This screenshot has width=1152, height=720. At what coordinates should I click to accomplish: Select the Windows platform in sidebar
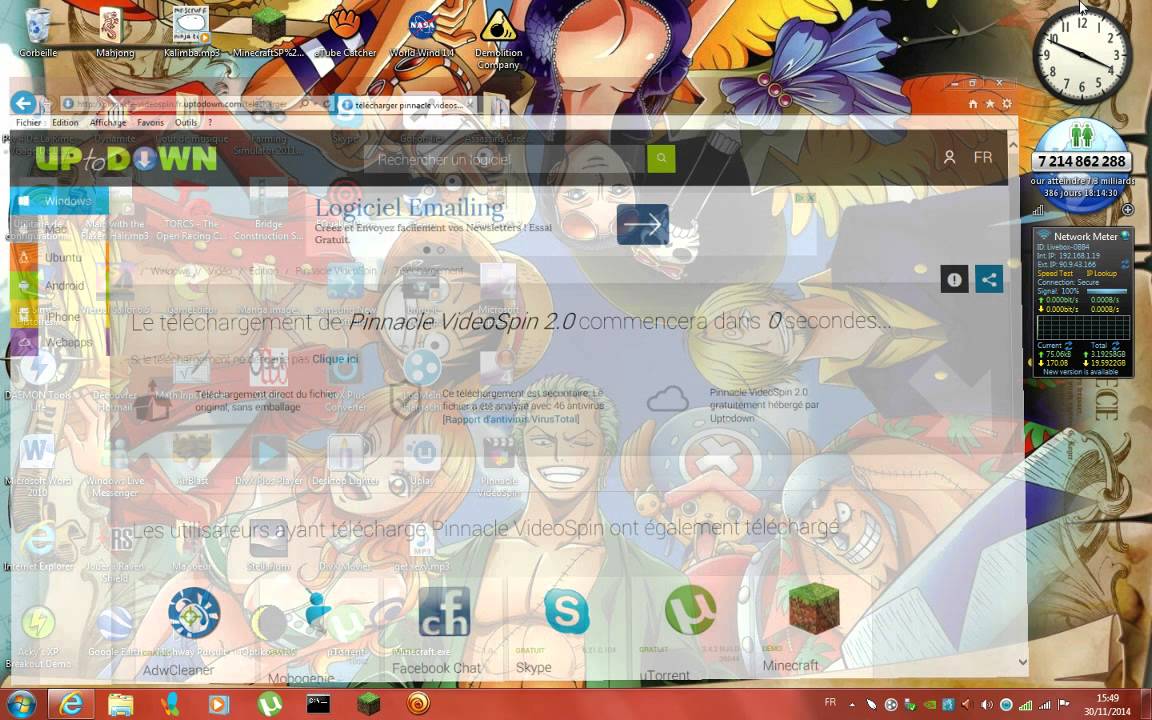(x=60, y=201)
